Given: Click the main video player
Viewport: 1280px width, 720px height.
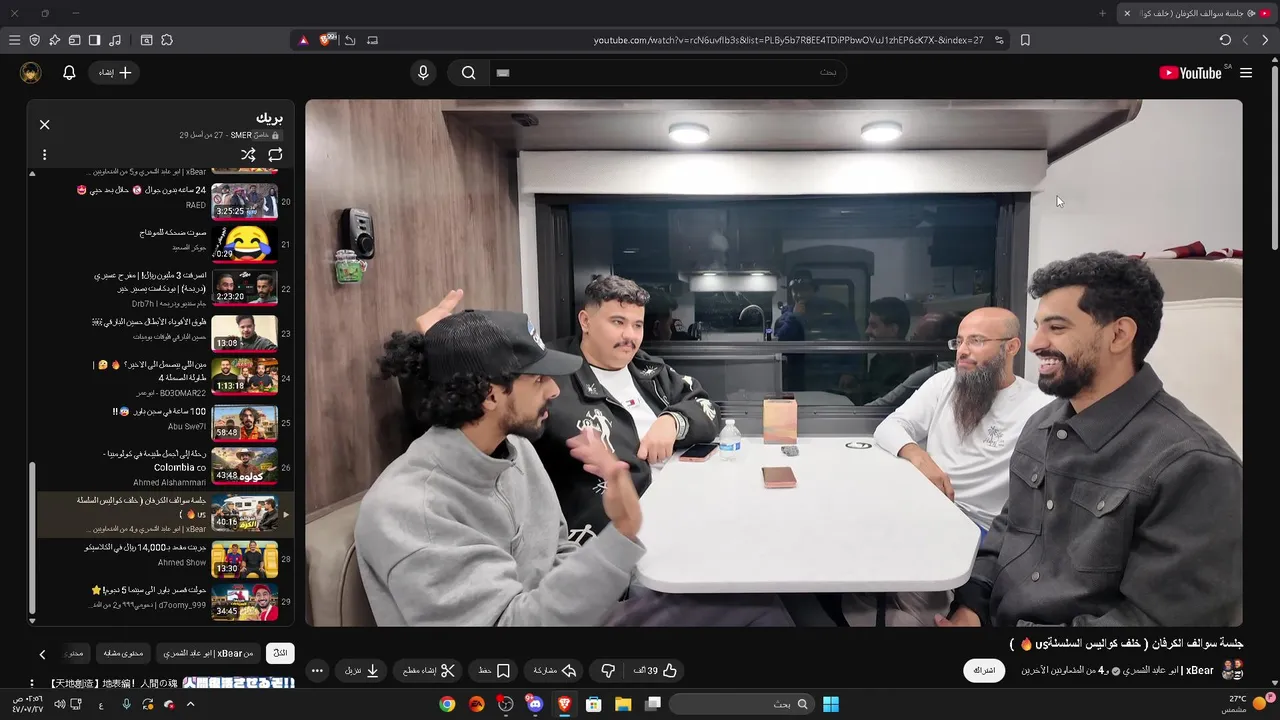Looking at the screenshot, I should click(x=774, y=363).
